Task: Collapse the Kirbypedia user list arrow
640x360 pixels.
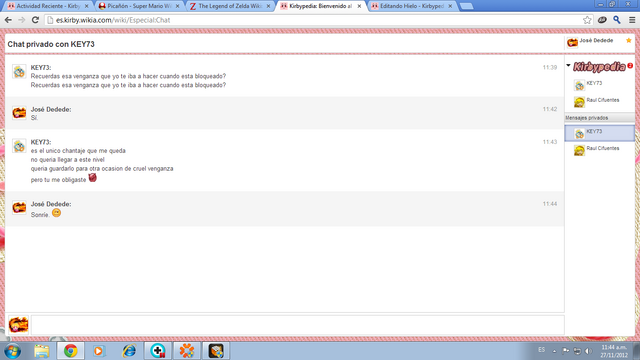Action: pos(568,65)
